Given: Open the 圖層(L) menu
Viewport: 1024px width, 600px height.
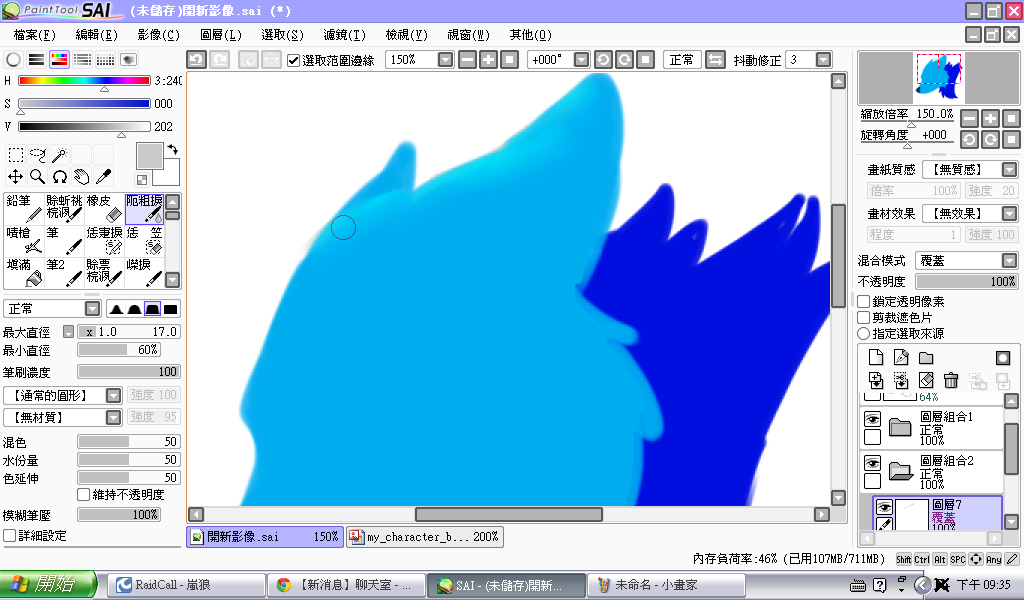Looking at the screenshot, I should coord(221,35).
